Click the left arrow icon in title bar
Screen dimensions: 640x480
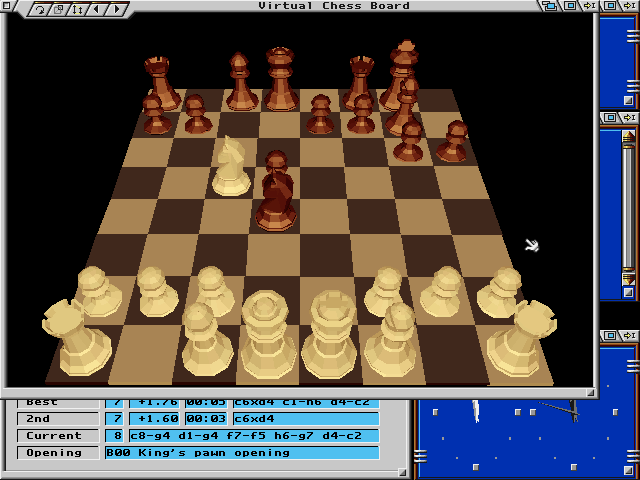point(96,9)
